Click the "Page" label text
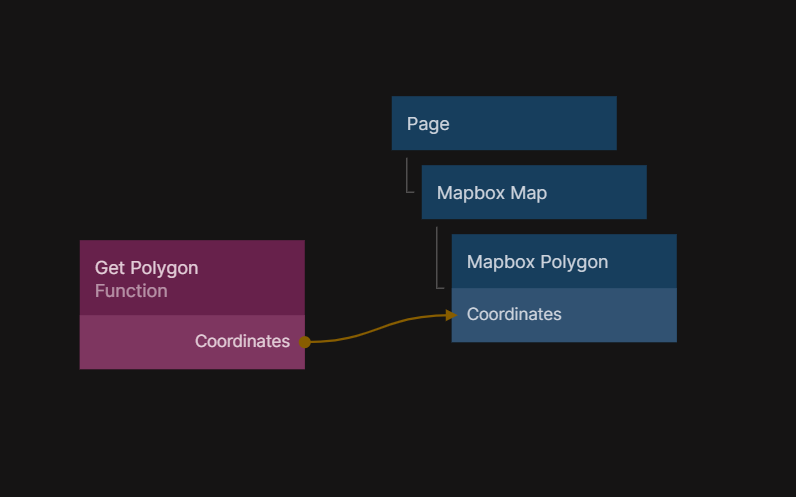 click(x=428, y=124)
